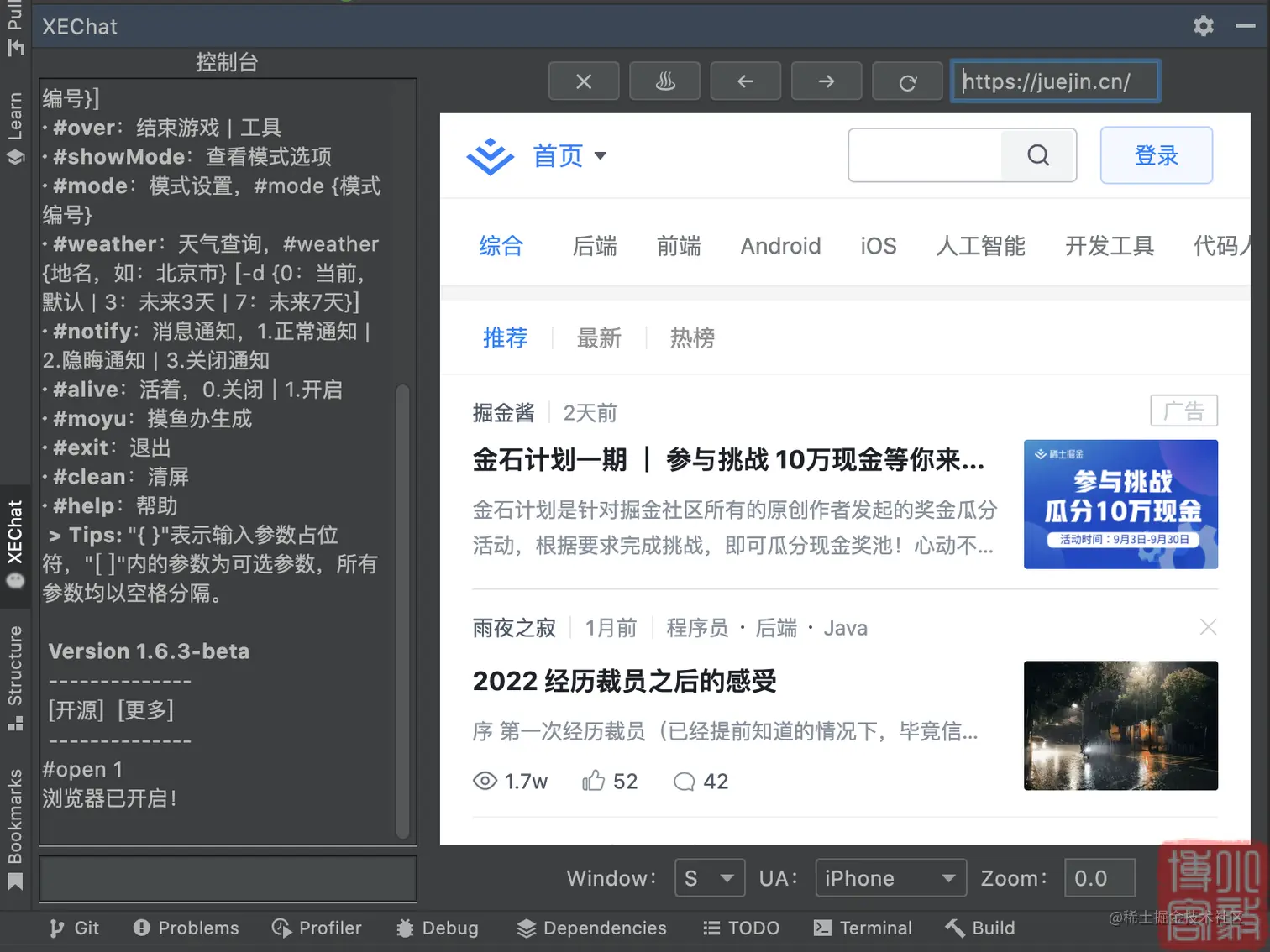This screenshot has height=952, width=1270.
Task: Open the Terminal tool window
Action: click(x=862, y=928)
